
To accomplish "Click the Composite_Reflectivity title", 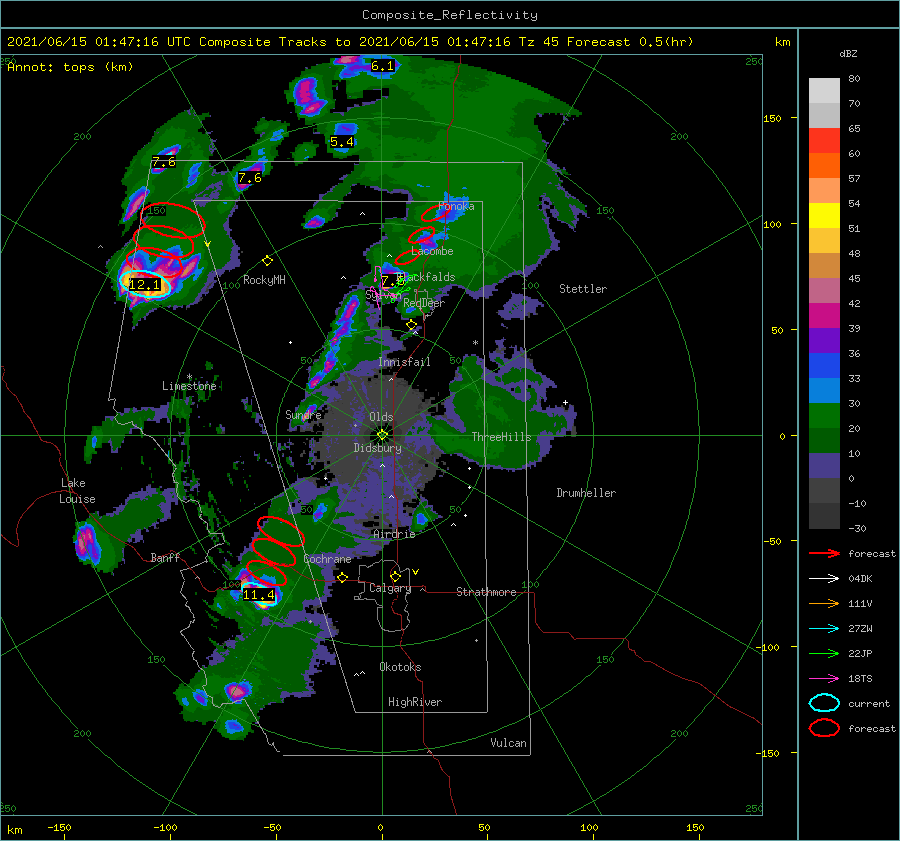I will pos(449,15).
